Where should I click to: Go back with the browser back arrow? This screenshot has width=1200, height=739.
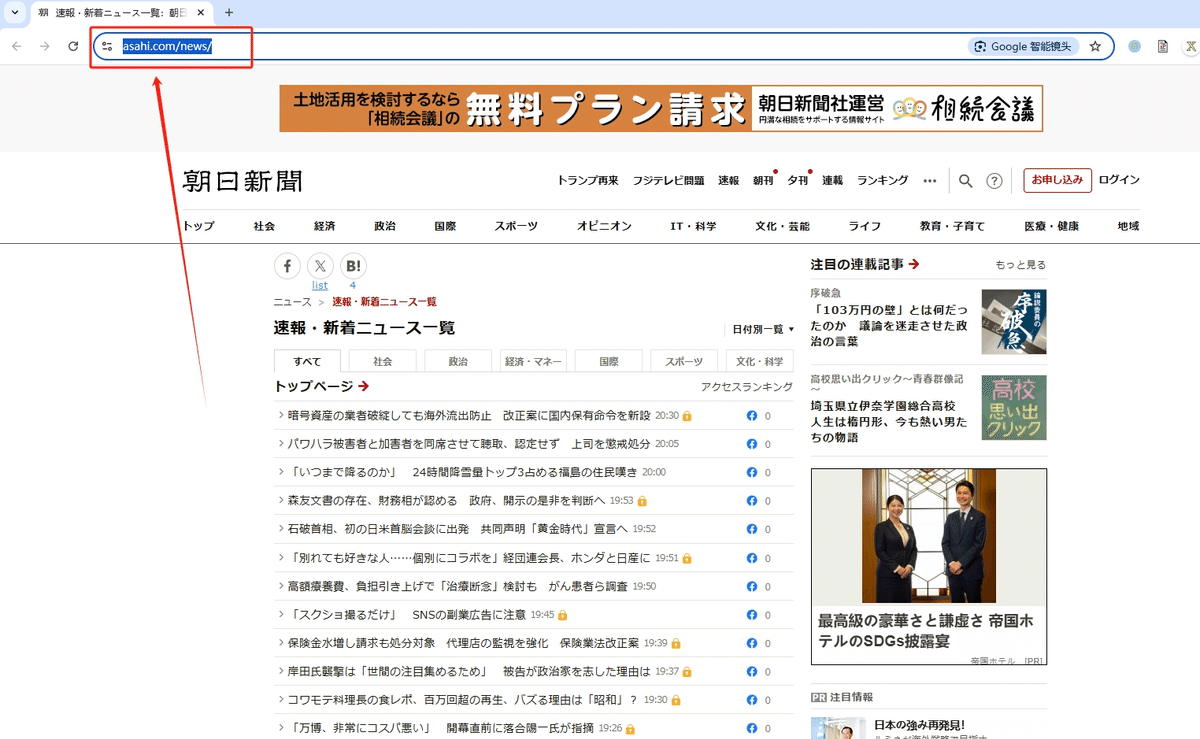(x=17, y=46)
